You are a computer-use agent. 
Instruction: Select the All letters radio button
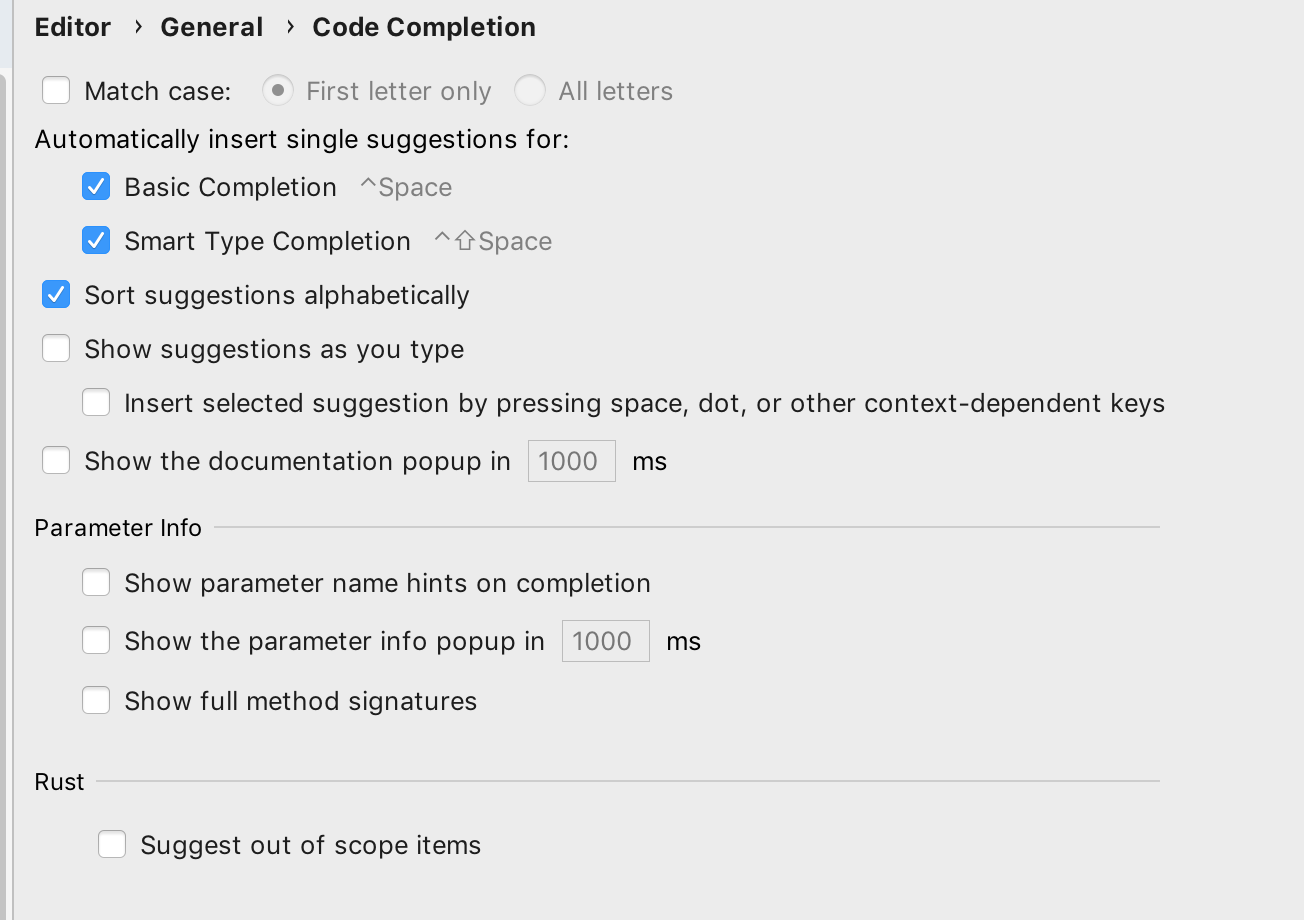tap(530, 90)
